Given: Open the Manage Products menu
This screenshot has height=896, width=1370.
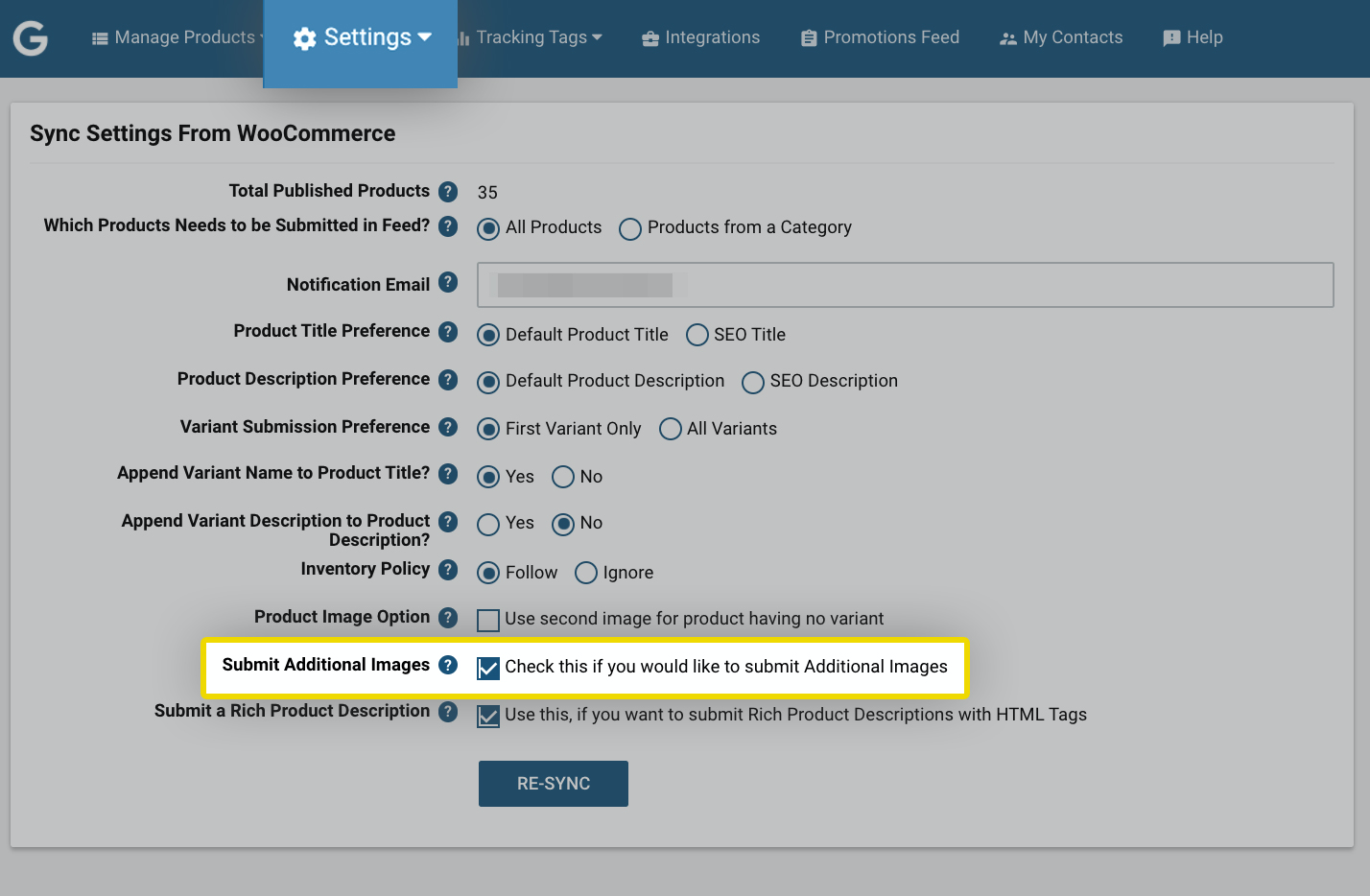Looking at the screenshot, I should tap(177, 37).
